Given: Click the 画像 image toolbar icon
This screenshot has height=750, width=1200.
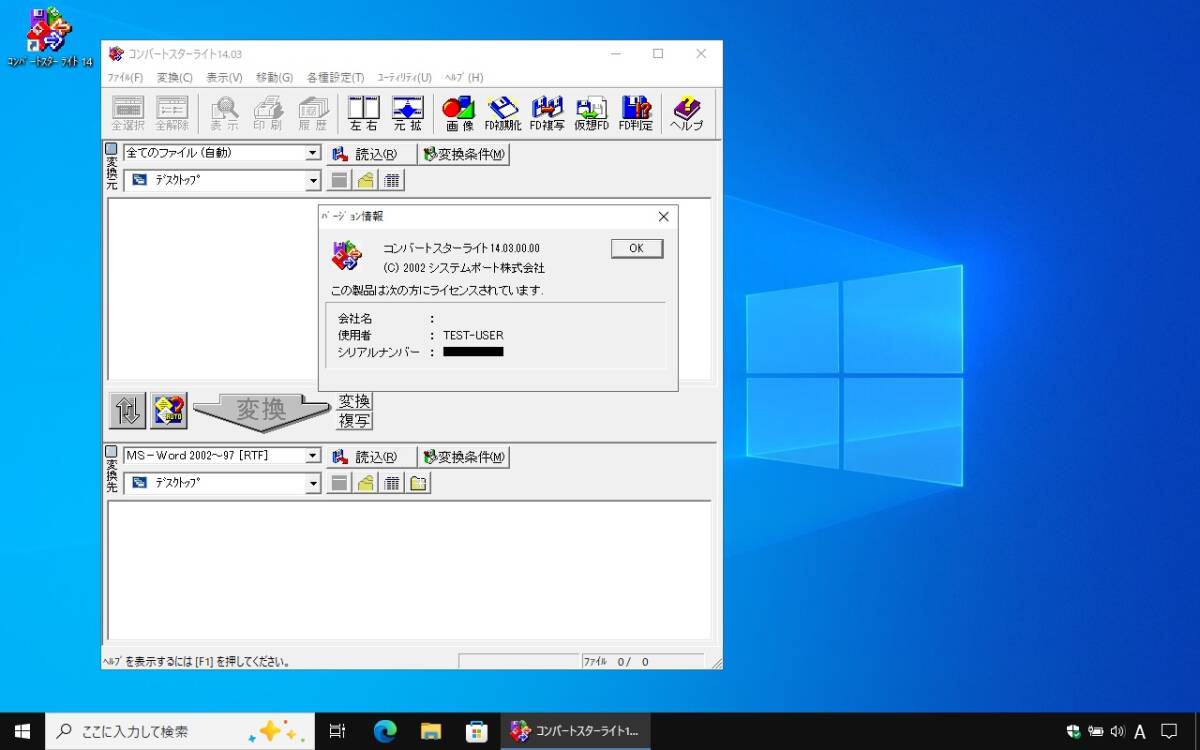Looking at the screenshot, I should (459, 113).
